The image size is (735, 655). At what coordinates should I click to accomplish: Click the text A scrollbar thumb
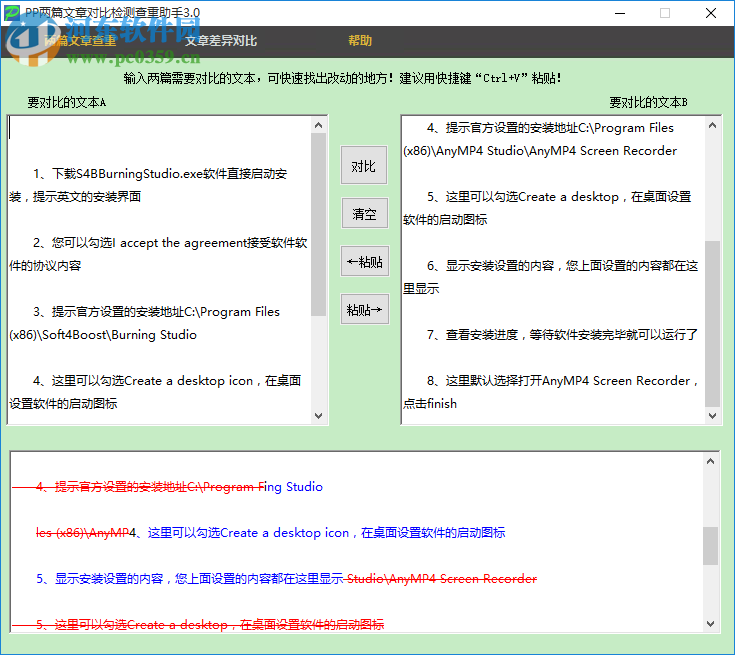coord(319,224)
